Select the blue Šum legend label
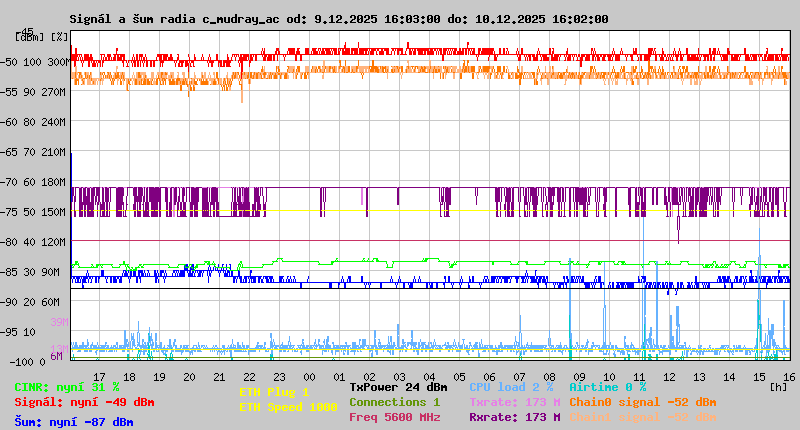This screenshot has width=800, height=430. (x=74, y=422)
